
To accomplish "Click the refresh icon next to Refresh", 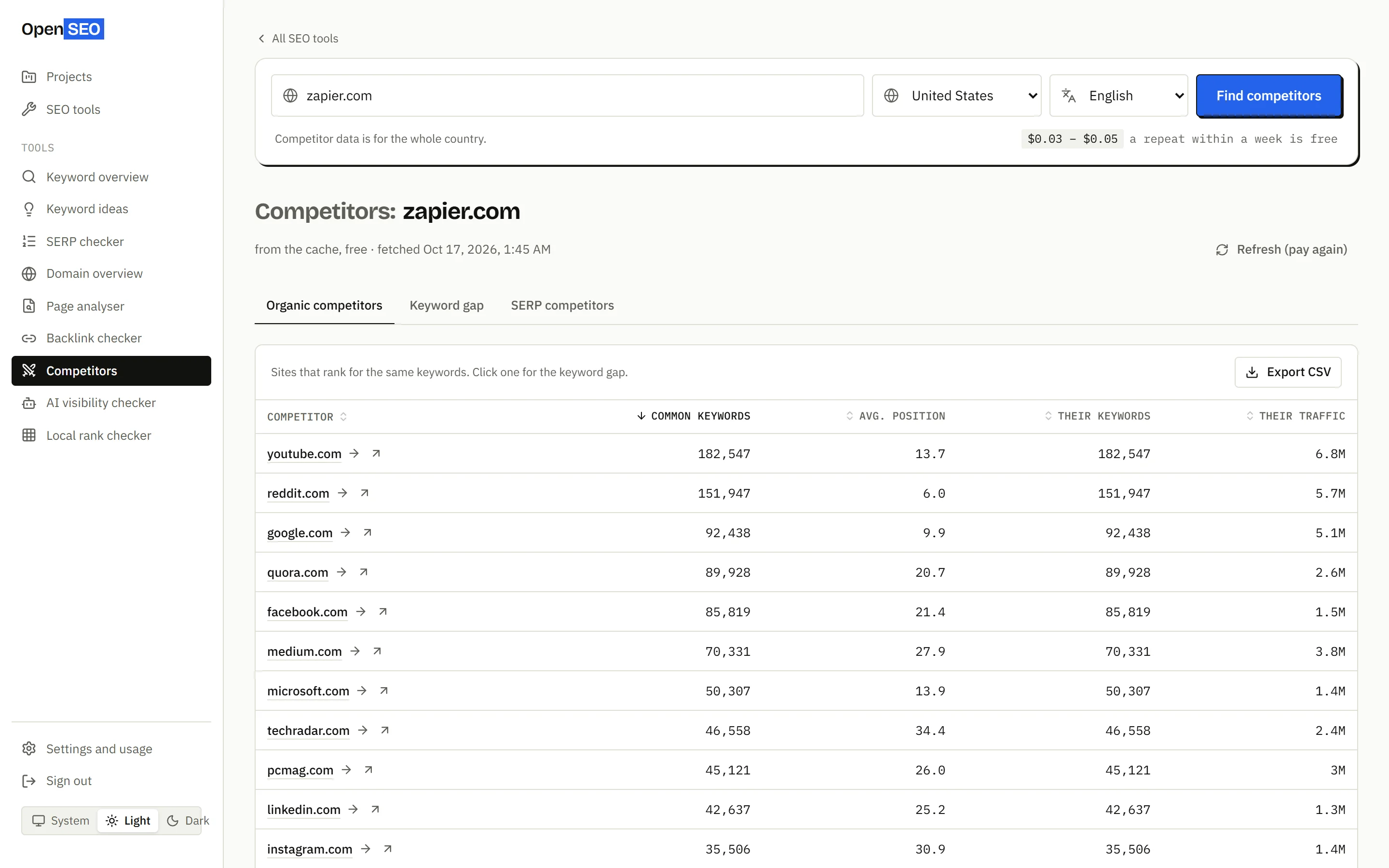I will (x=1222, y=250).
